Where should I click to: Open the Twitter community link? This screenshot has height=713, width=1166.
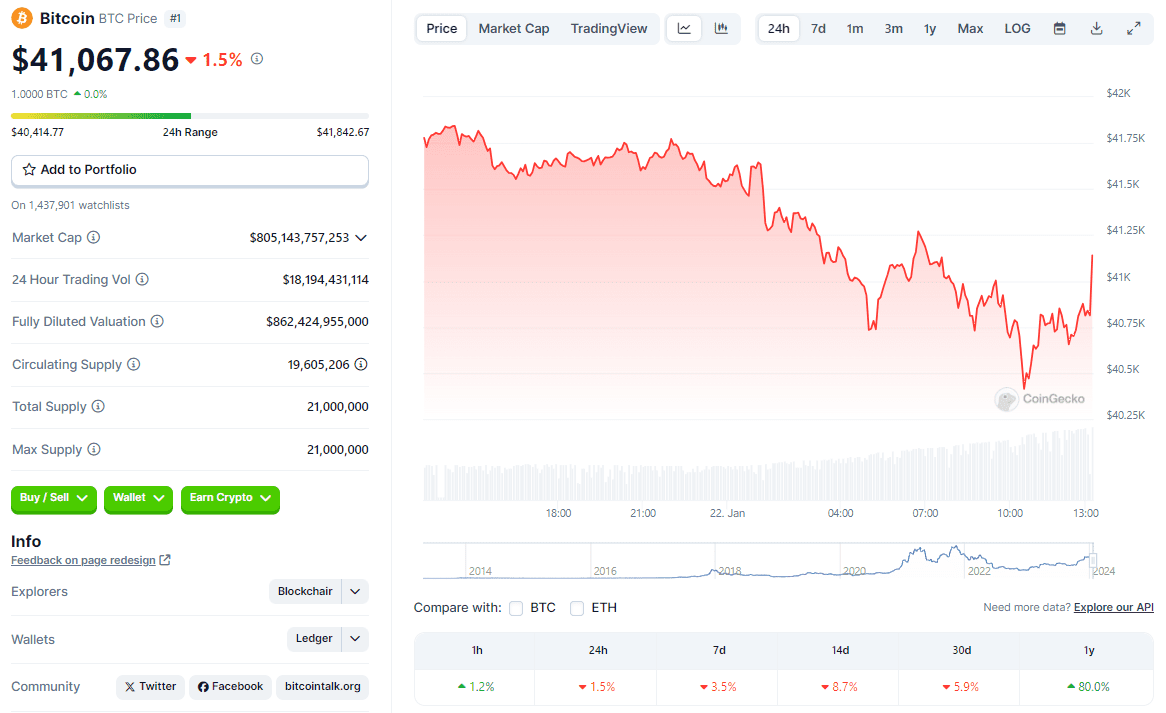coord(150,686)
